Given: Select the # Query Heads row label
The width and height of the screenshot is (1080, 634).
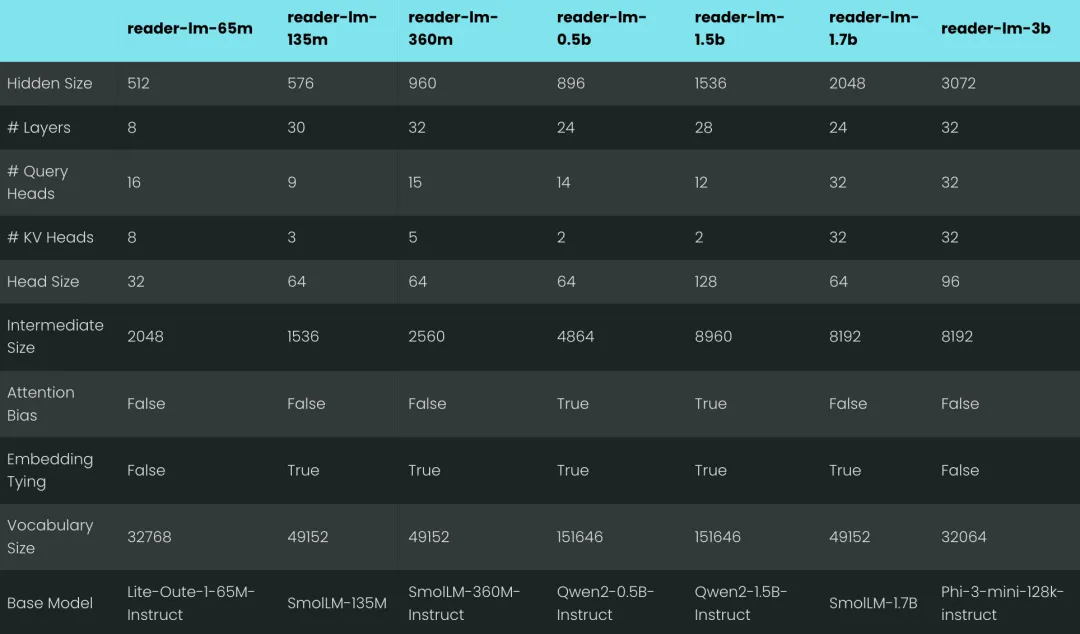Looking at the screenshot, I should 38,183.
